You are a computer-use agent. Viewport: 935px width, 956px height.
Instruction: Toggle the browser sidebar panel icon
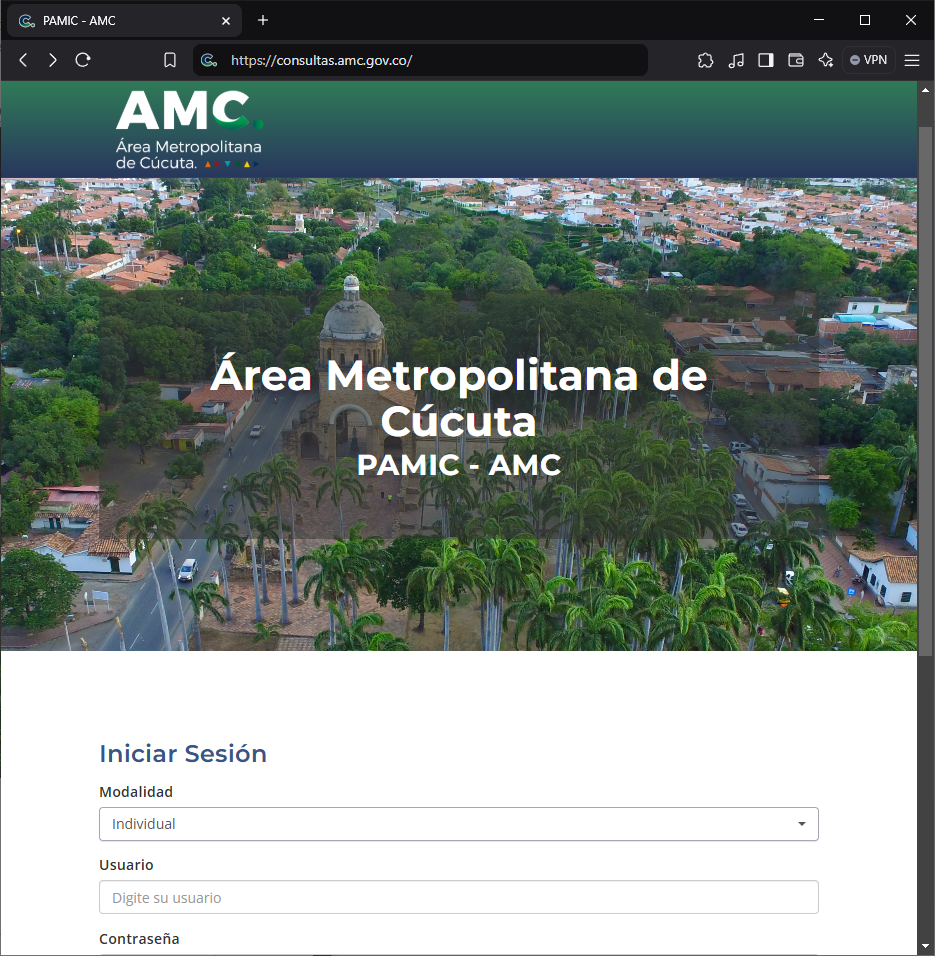(x=766, y=60)
